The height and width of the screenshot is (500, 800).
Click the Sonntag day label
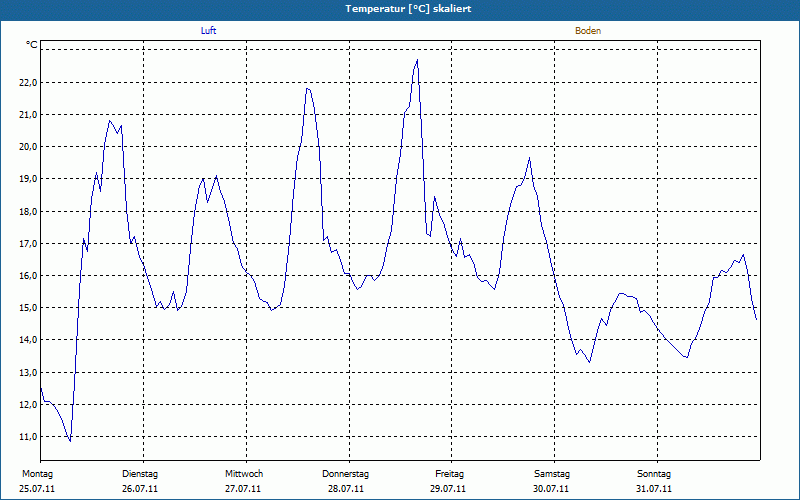[654, 474]
